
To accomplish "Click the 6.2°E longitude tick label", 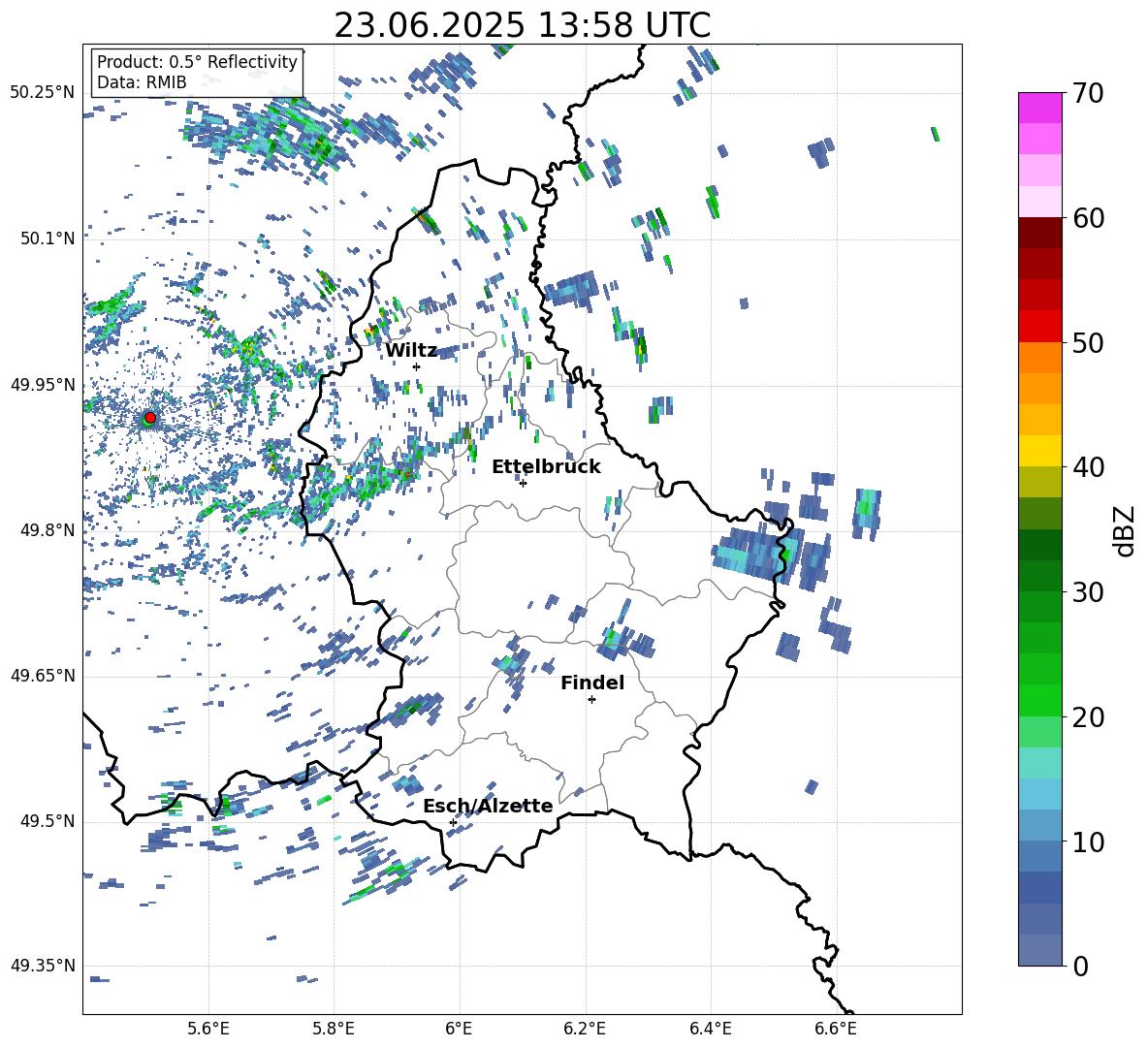I will [585, 1029].
